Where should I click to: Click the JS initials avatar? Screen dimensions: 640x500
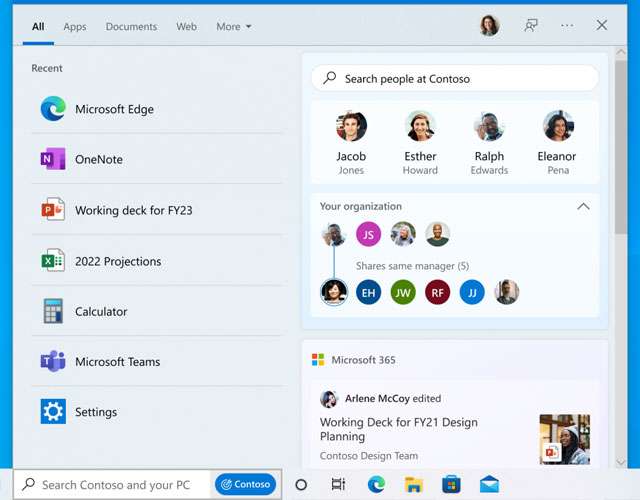pyautogui.click(x=368, y=234)
